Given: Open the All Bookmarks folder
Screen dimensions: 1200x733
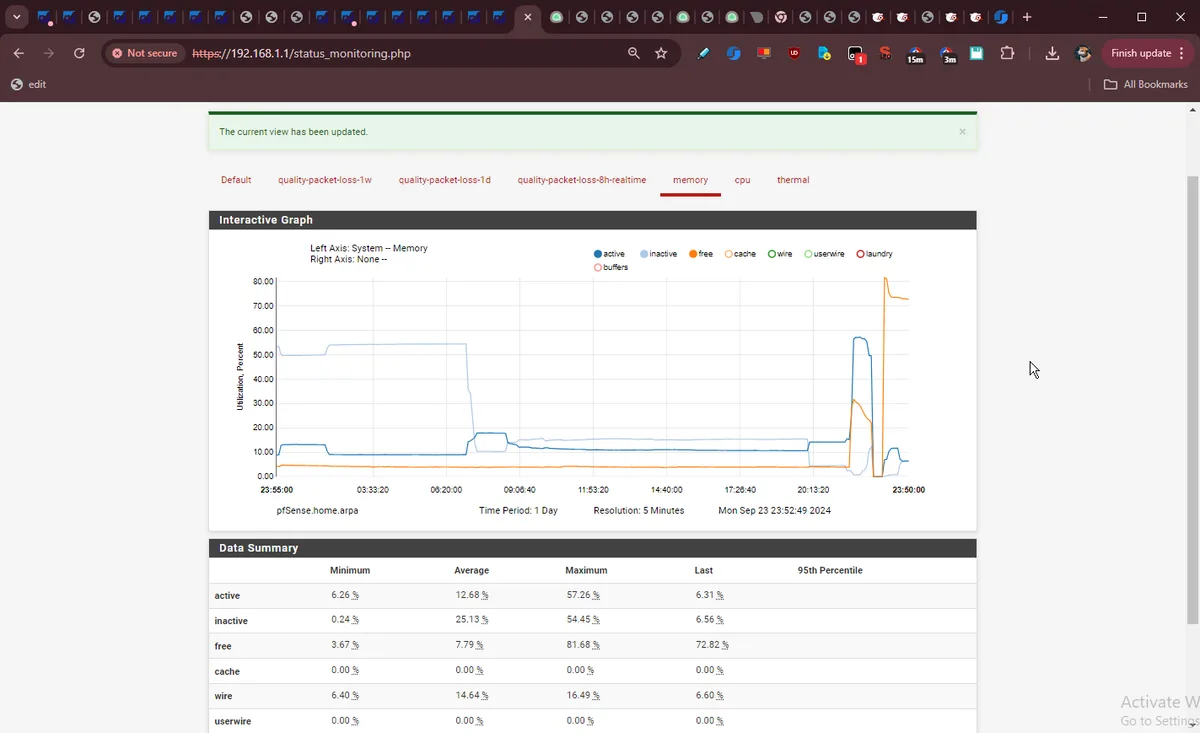Looking at the screenshot, I should pyautogui.click(x=1146, y=84).
